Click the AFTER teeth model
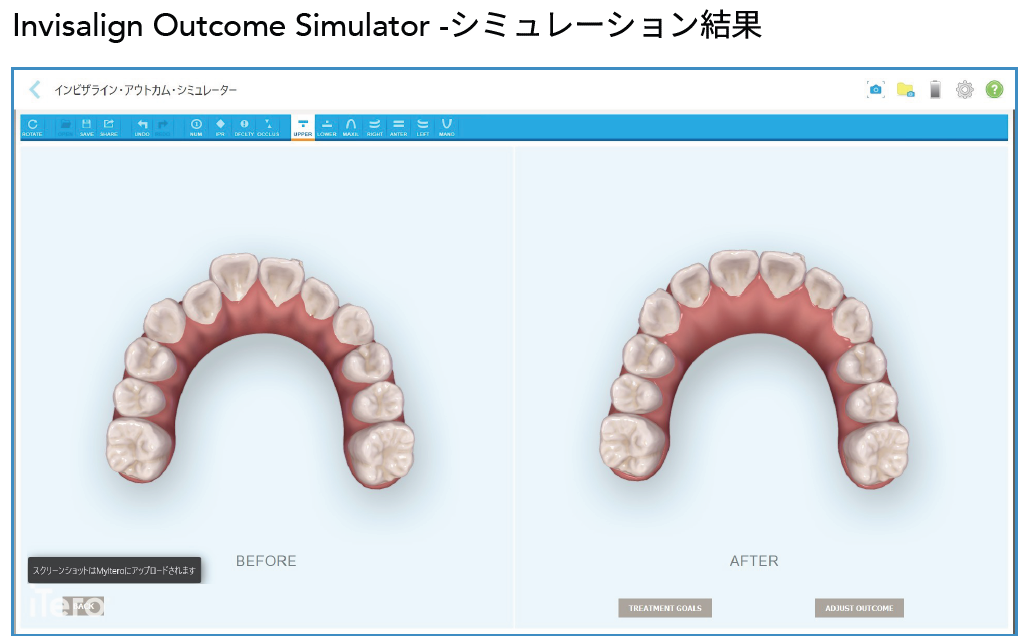1029x638 pixels. click(x=755, y=370)
